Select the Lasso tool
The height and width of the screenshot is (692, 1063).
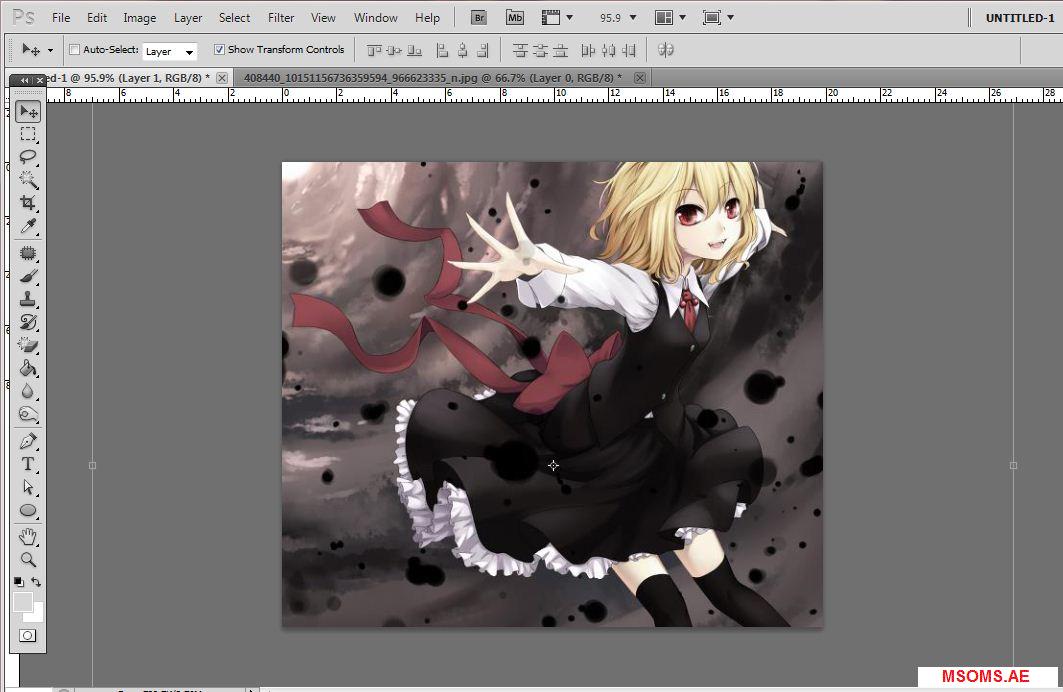point(28,157)
